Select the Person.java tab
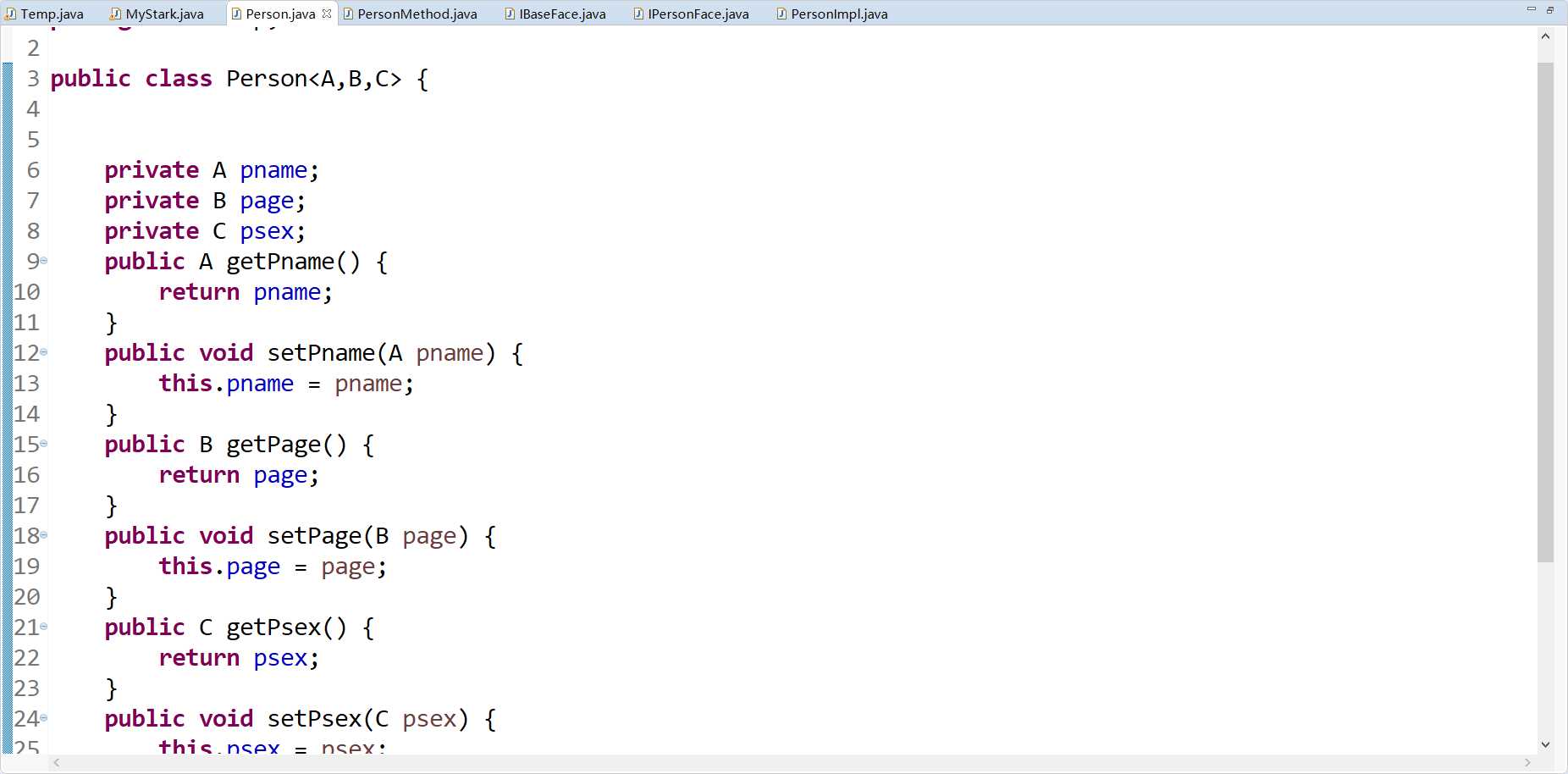This screenshot has width=1568, height=774. (x=280, y=14)
